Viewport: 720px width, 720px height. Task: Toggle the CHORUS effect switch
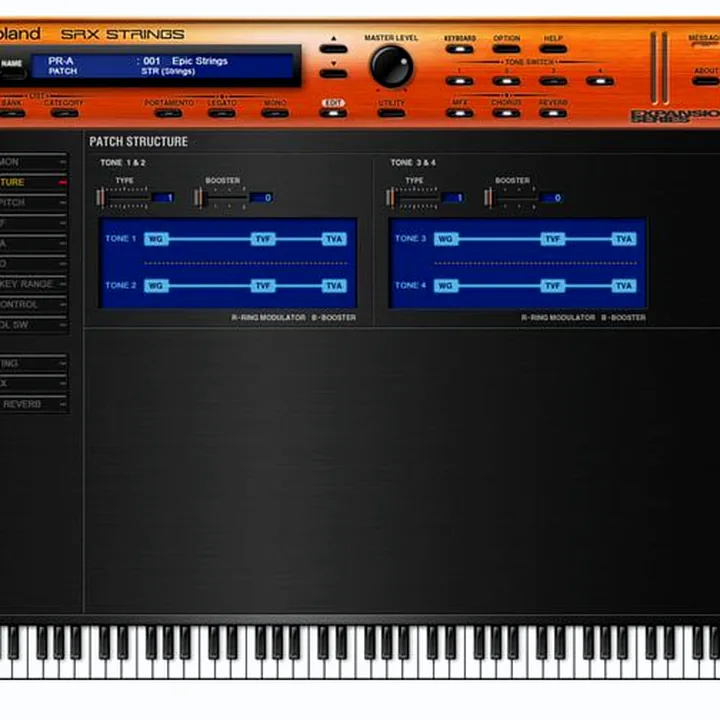pos(506,113)
